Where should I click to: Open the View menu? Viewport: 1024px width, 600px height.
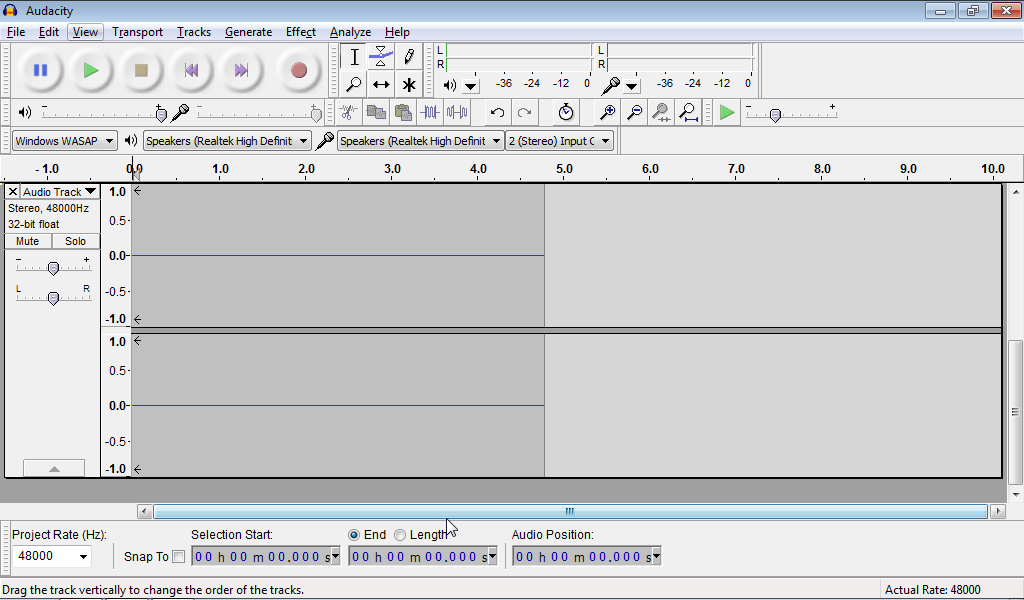click(85, 32)
